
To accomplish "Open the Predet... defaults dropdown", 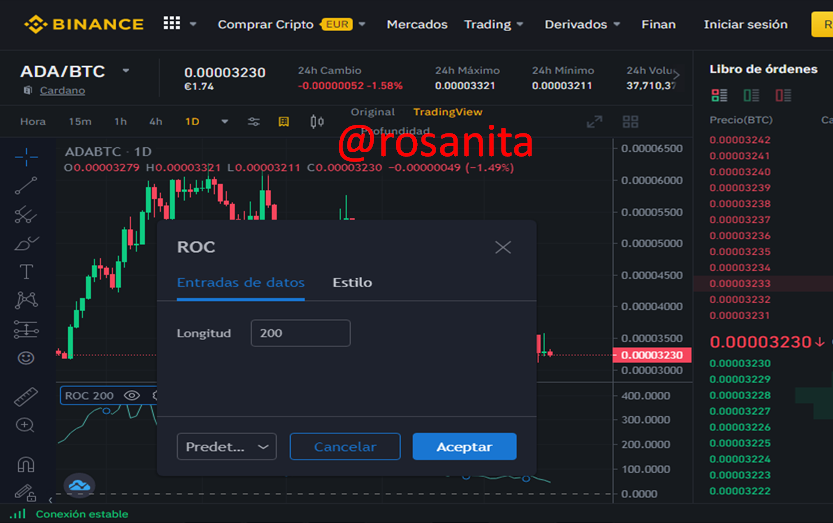I will pos(226,446).
